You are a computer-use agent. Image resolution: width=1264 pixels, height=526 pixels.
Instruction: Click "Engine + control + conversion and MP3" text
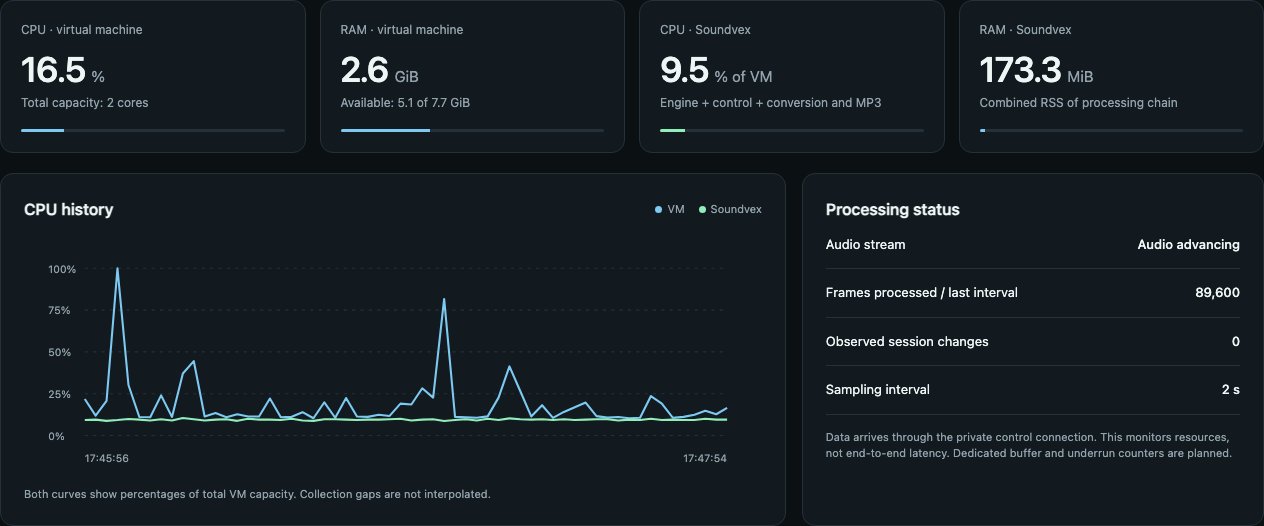pyautogui.click(x=770, y=103)
